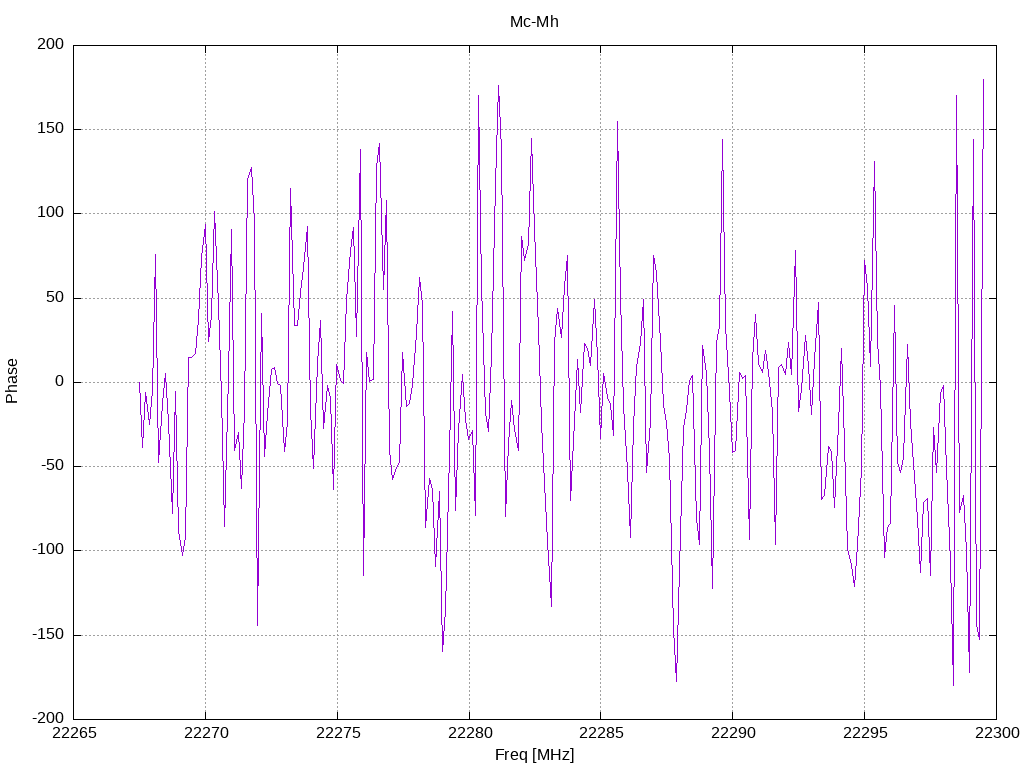
Task: Click the 0 y-axis tick label
Action: (x=60, y=381)
